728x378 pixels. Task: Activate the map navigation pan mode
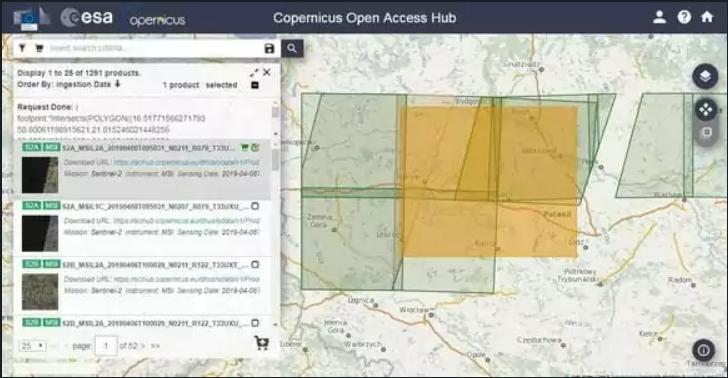706,110
